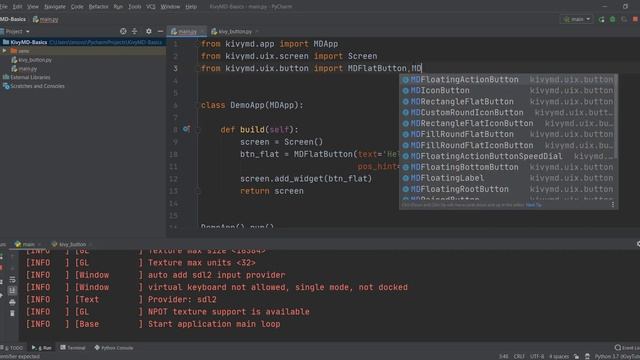The image size is (640, 360).
Task: Choose MDFloatingActionButton completion suggestion
Action: tap(507, 80)
